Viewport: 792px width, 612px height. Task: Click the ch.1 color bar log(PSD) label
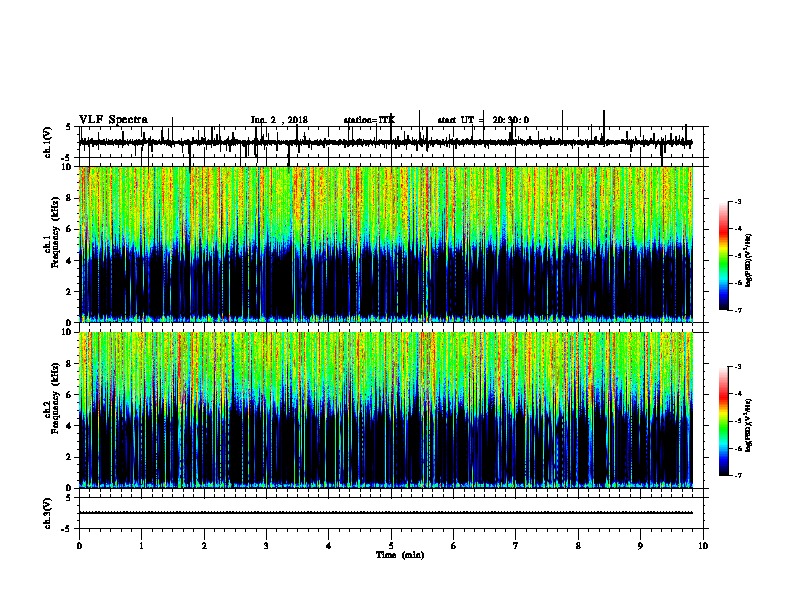749,261
